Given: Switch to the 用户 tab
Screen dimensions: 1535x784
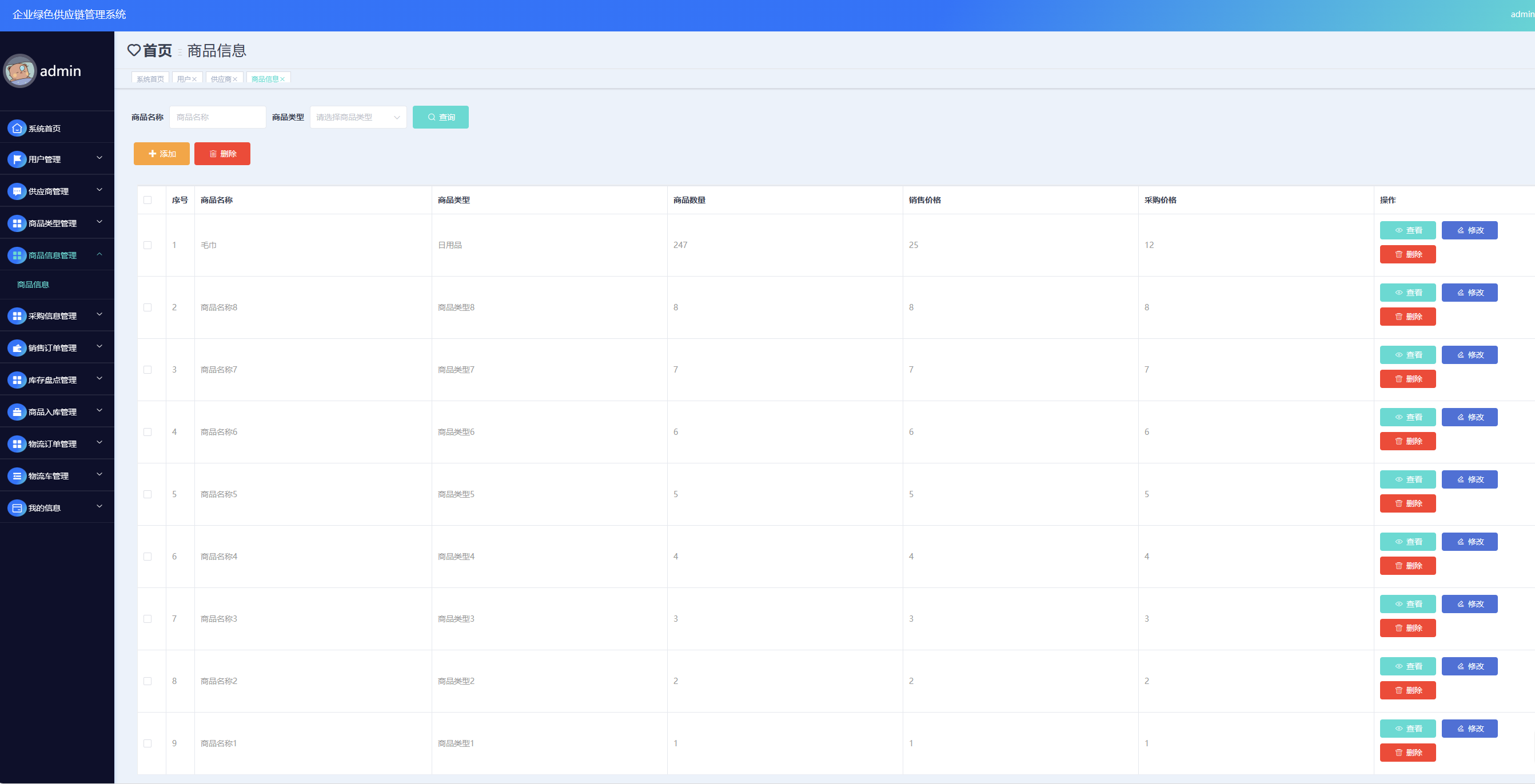Looking at the screenshot, I should [184, 79].
